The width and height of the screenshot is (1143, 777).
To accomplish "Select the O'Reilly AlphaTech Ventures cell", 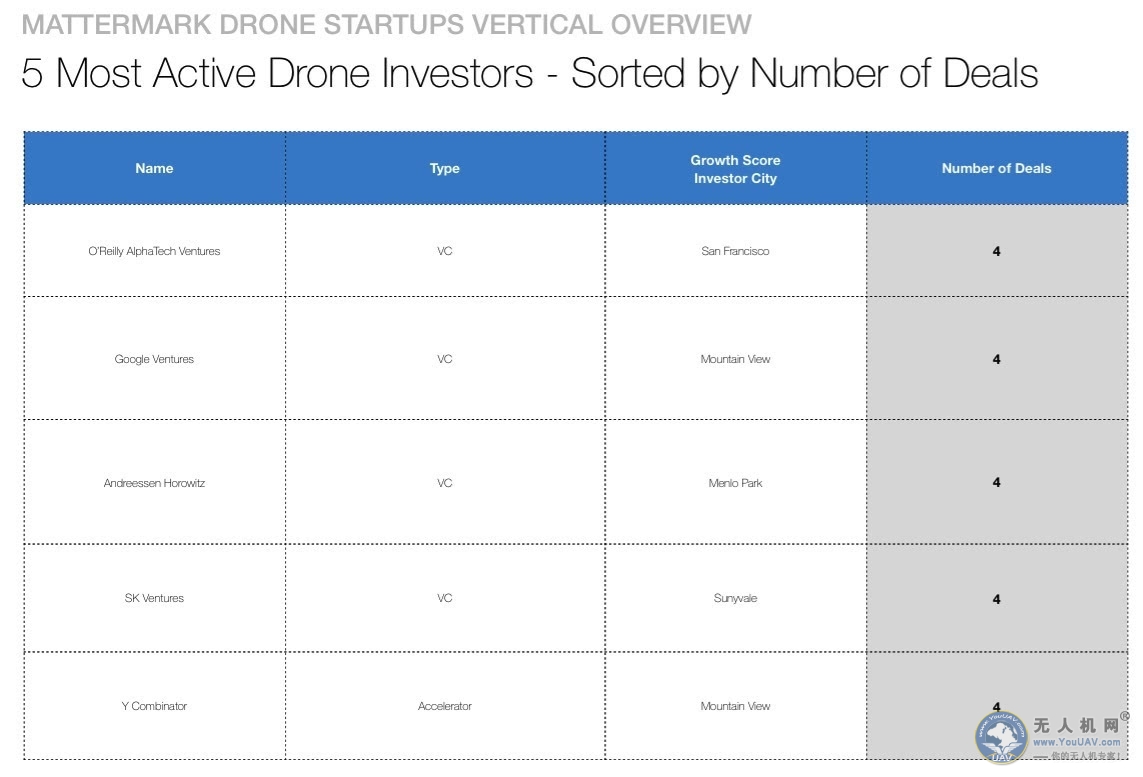I will [x=154, y=251].
